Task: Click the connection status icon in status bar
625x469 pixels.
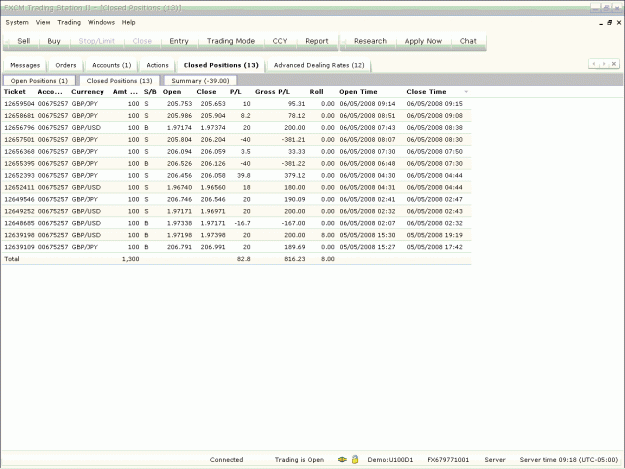Action: tap(342, 459)
